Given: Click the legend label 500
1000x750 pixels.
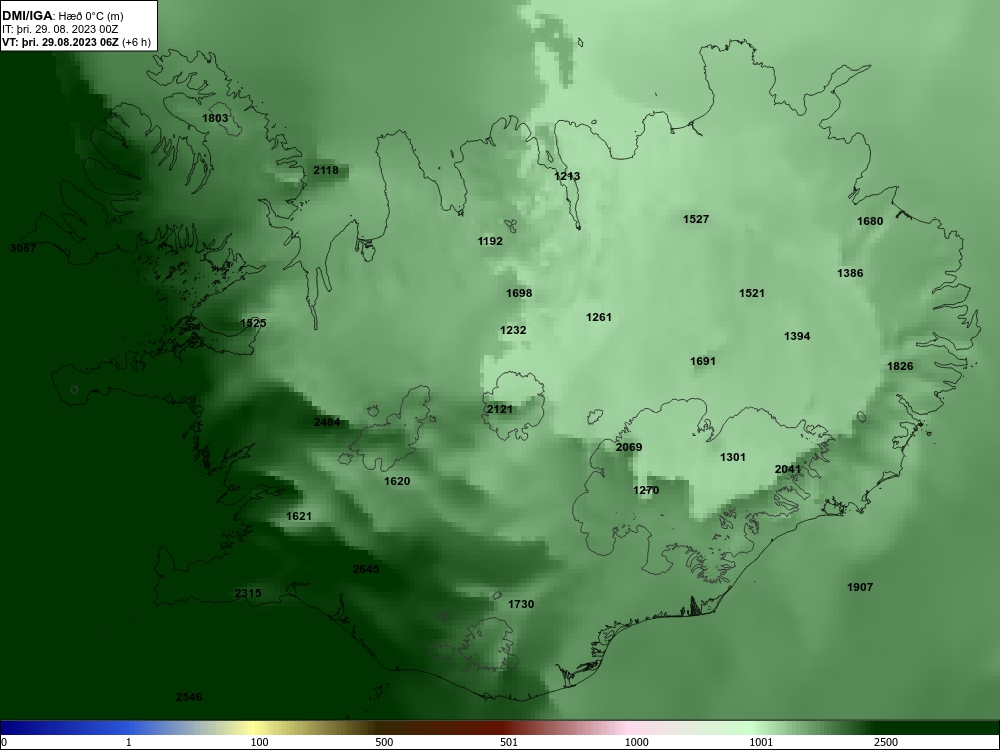Looking at the screenshot, I should 384,742.
